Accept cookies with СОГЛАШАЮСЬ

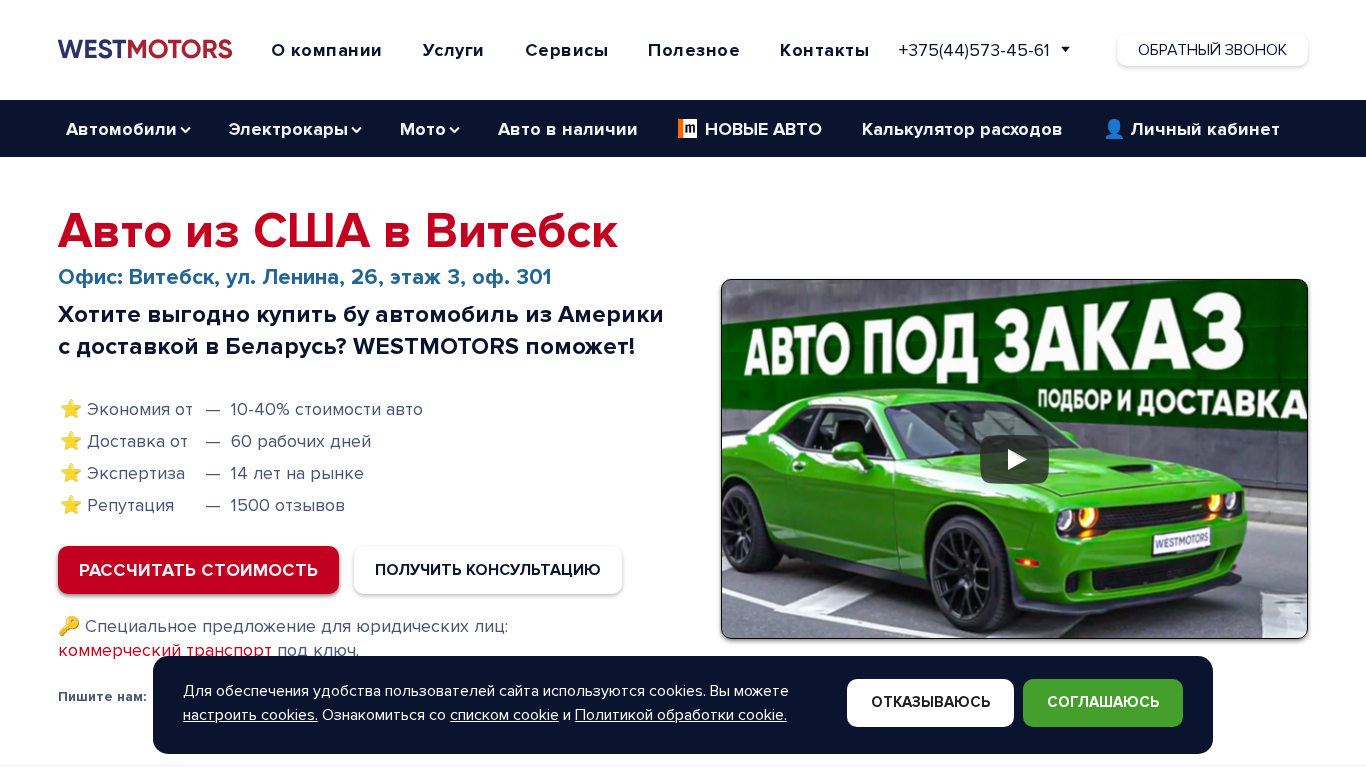pyautogui.click(x=1103, y=703)
